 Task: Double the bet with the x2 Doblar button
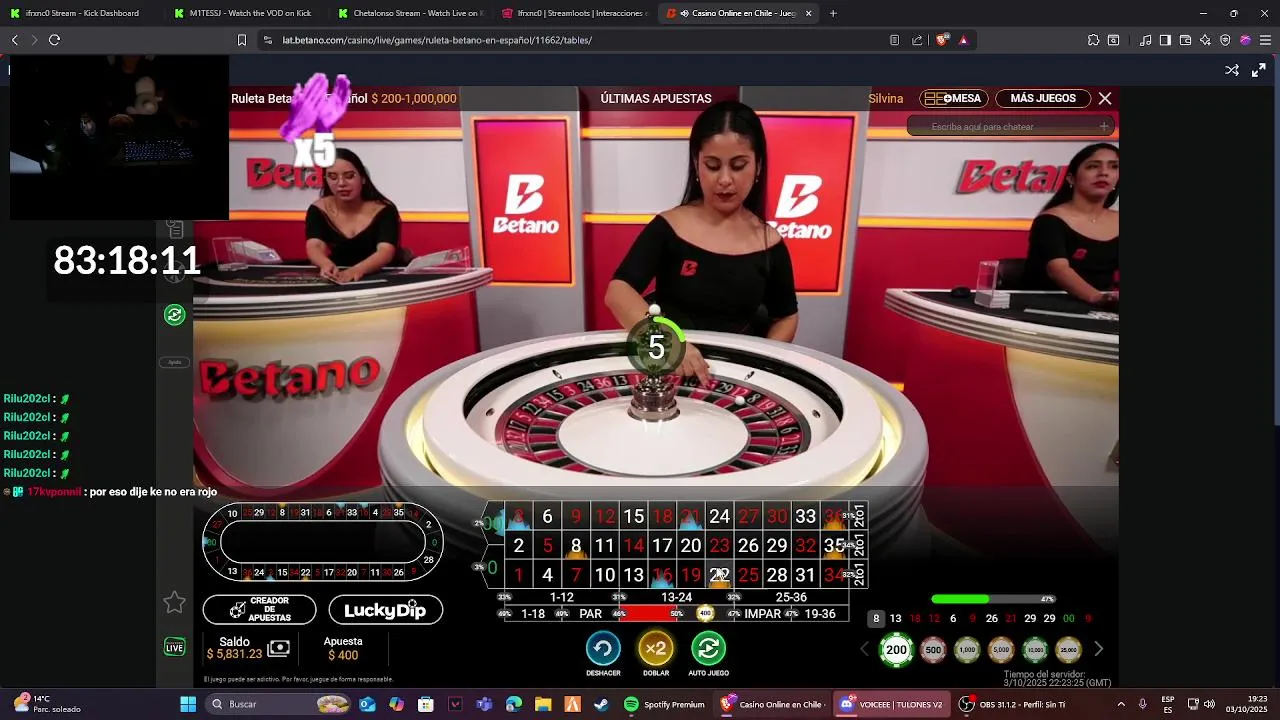coord(656,649)
